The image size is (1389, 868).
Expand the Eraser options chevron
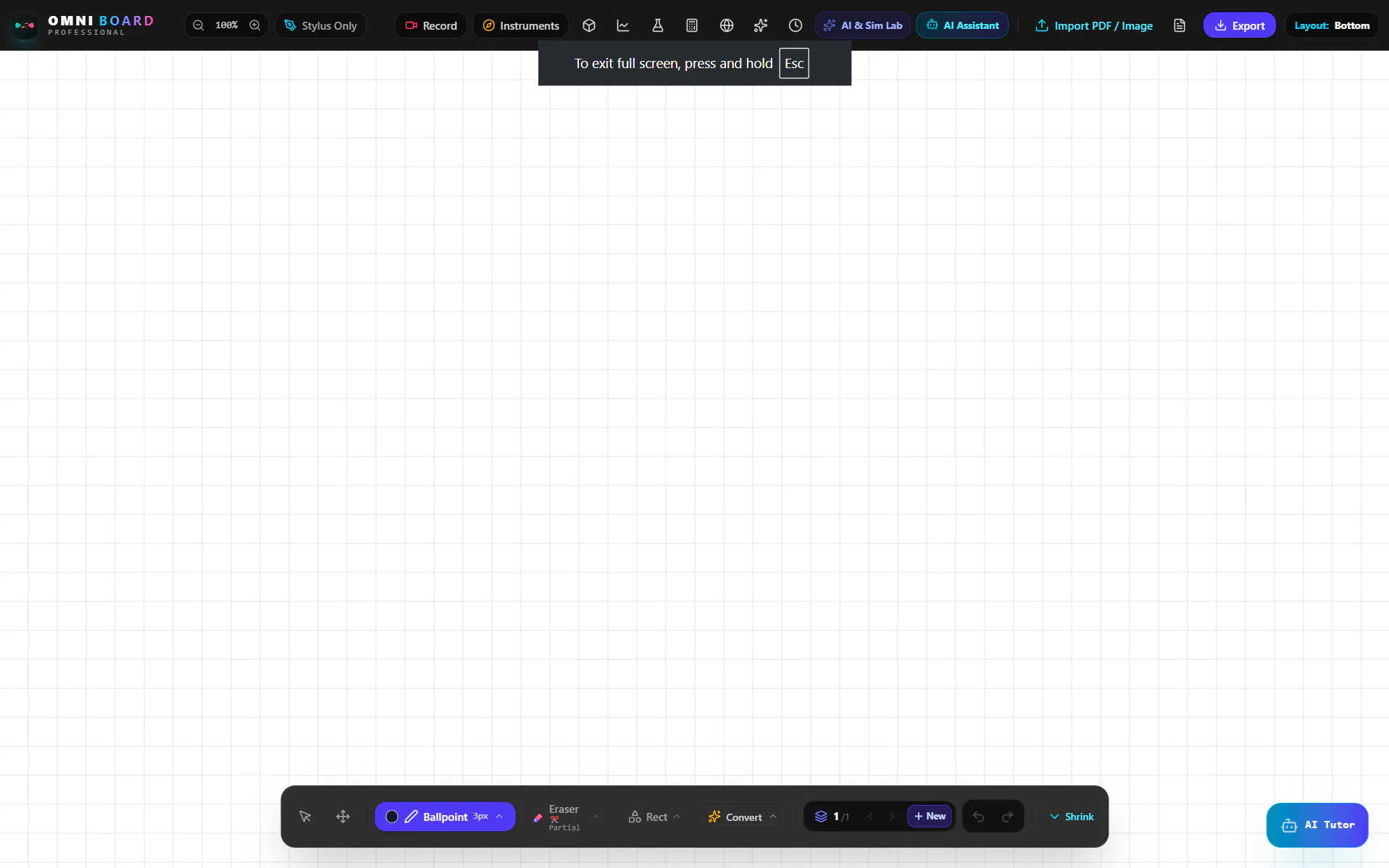click(x=596, y=817)
